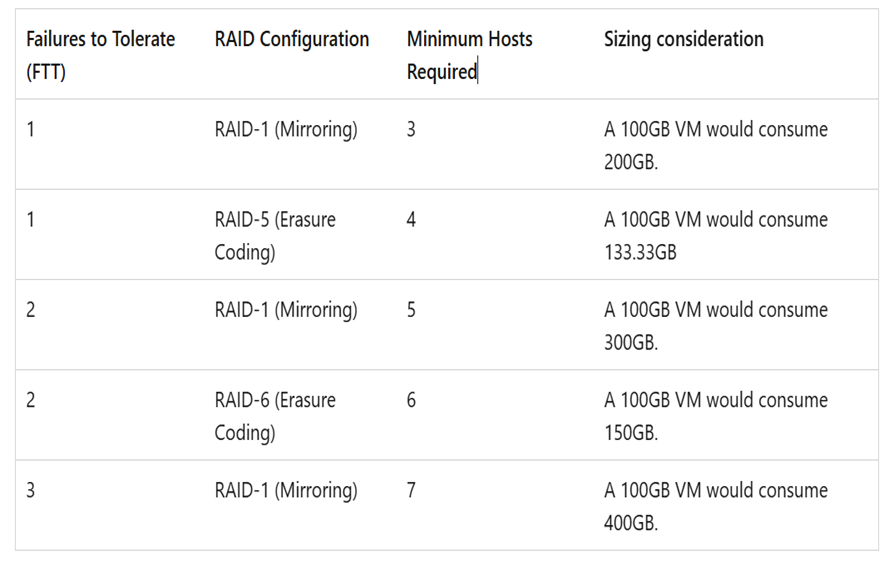The height and width of the screenshot is (561, 884).
Task: Click the cell mentioning 150GB consumption
Action: [715, 415]
